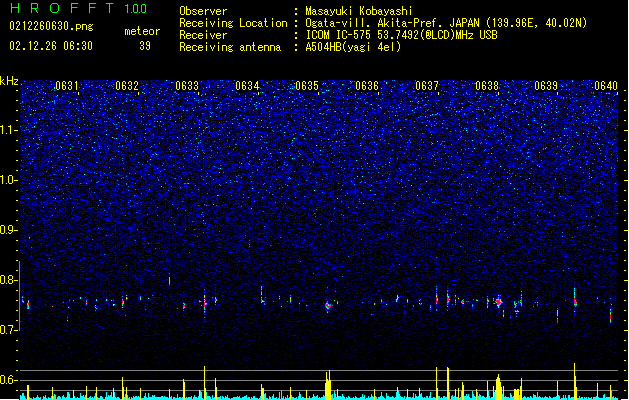
Task: Click the 0638 time marker
Action: coord(487,86)
